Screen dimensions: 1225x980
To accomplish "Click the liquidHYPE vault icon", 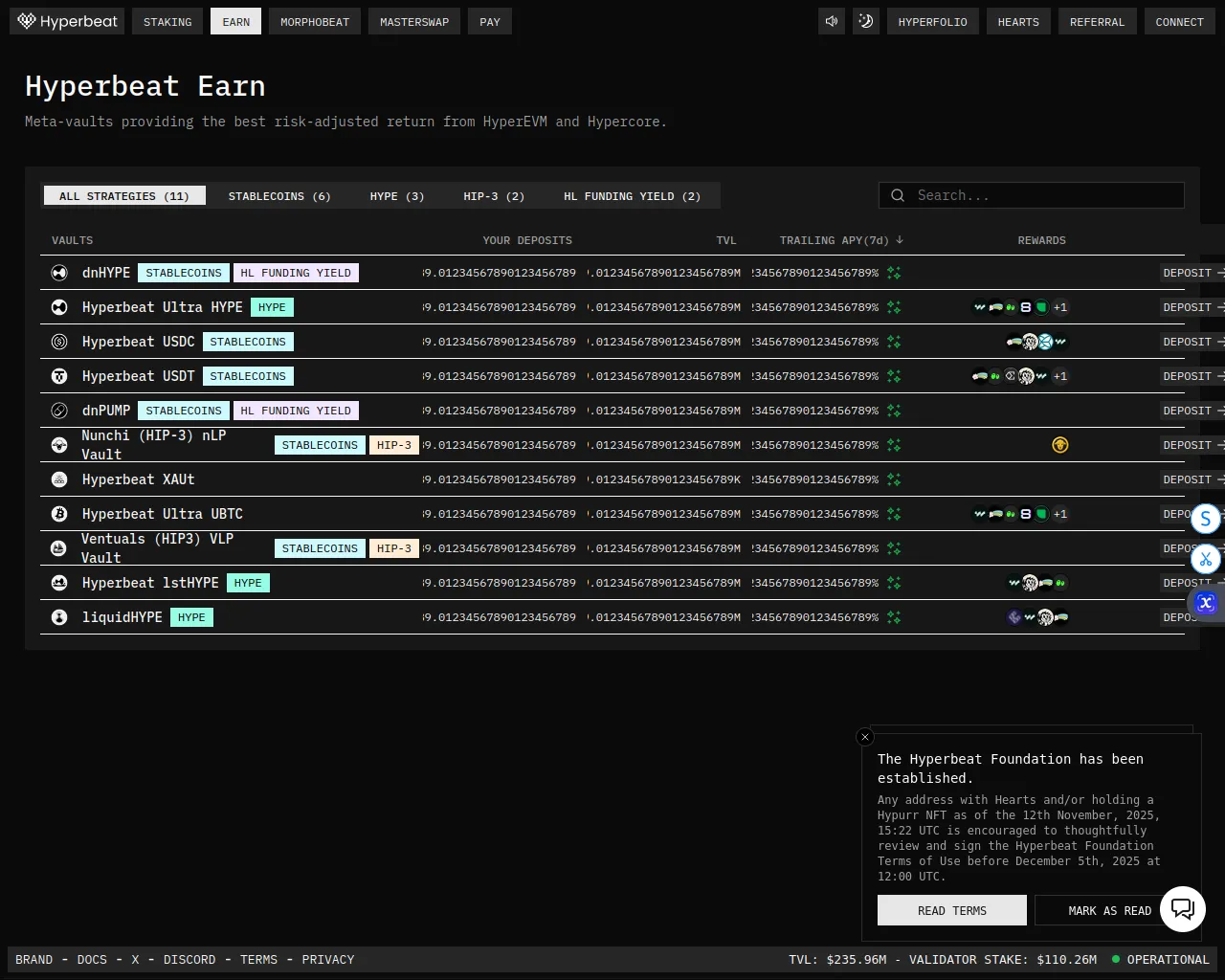I will point(59,617).
